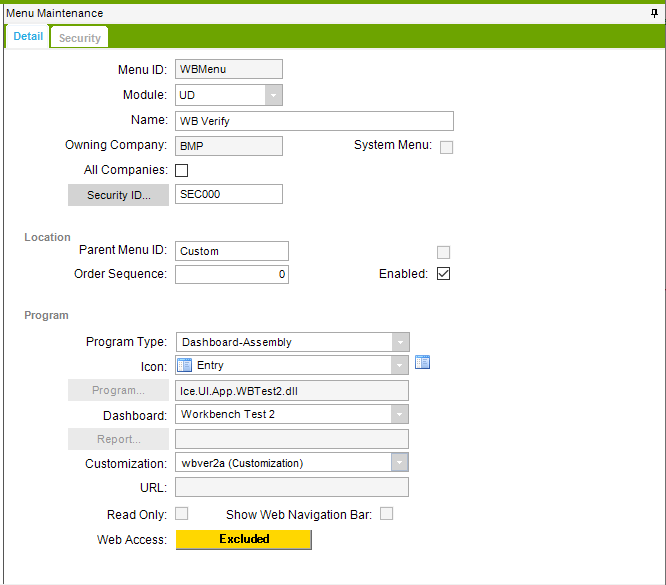Open the Customization dropdown arrow

point(399,462)
